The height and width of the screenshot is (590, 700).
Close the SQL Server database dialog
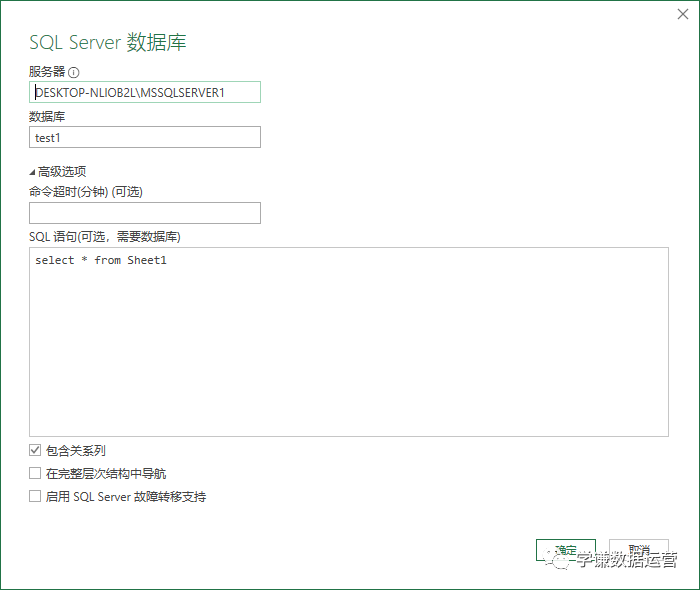click(683, 14)
